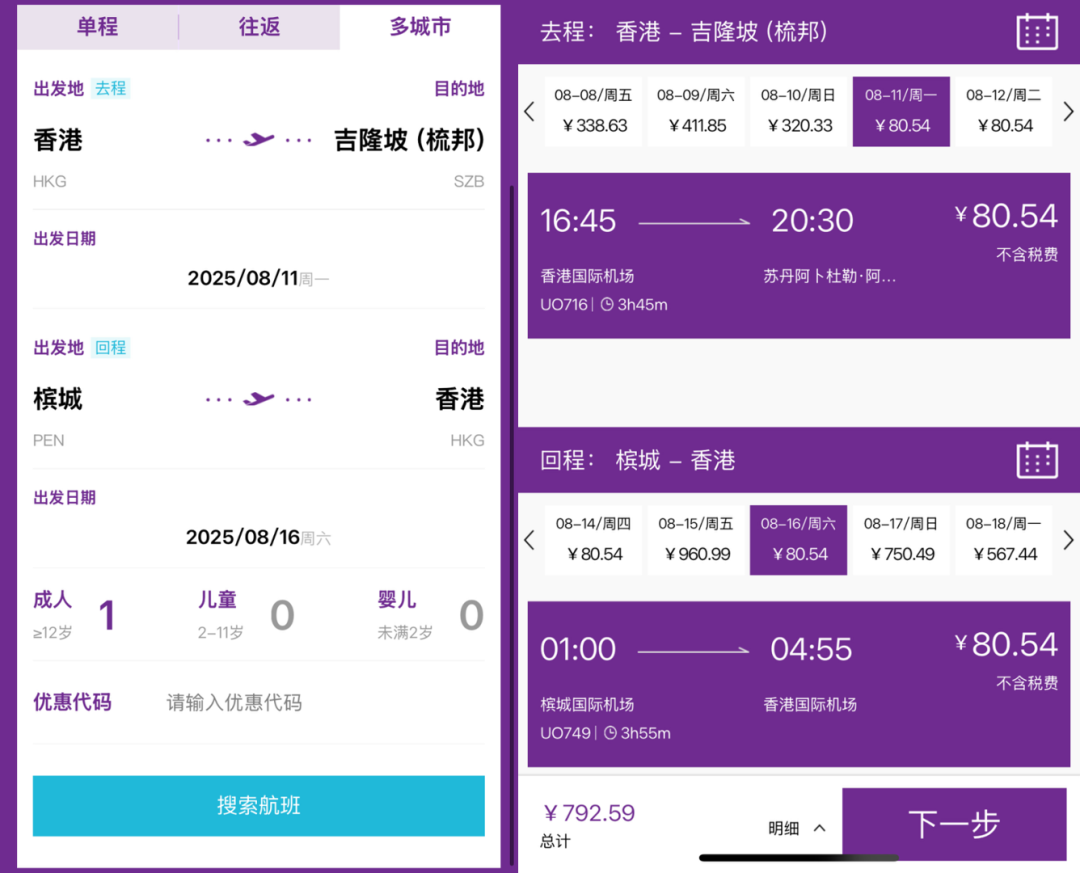Open the return flight calendar icon
This screenshot has height=873, width=1080.
(1037, 460)
